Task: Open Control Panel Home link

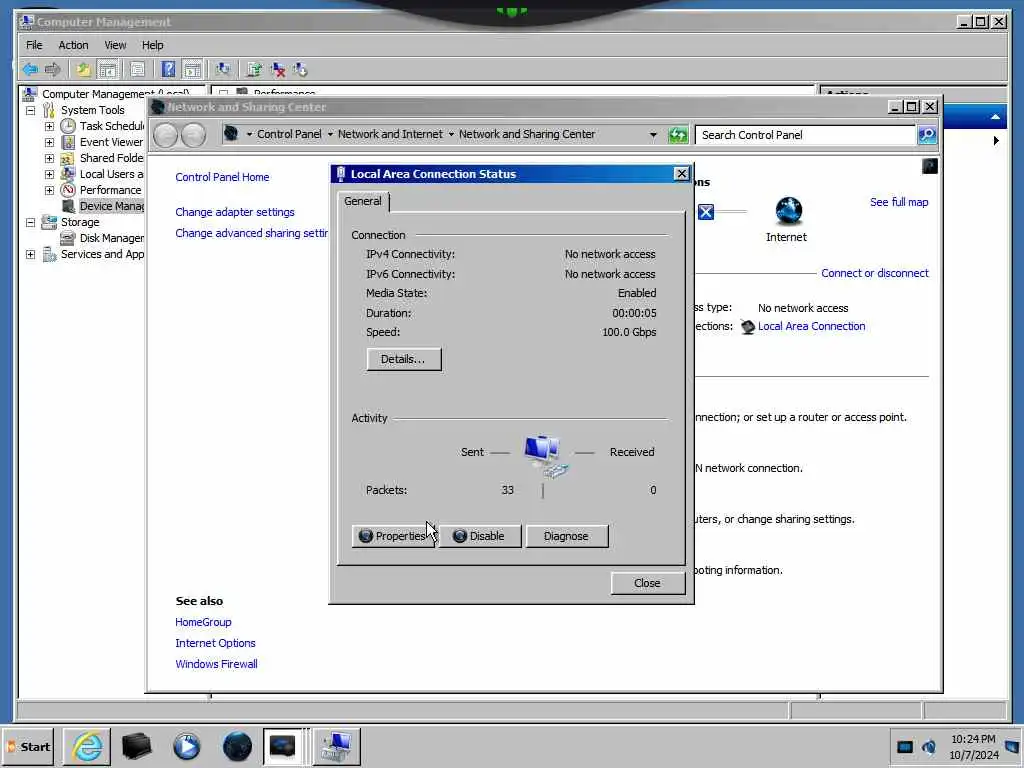Action: click(222, 177)
